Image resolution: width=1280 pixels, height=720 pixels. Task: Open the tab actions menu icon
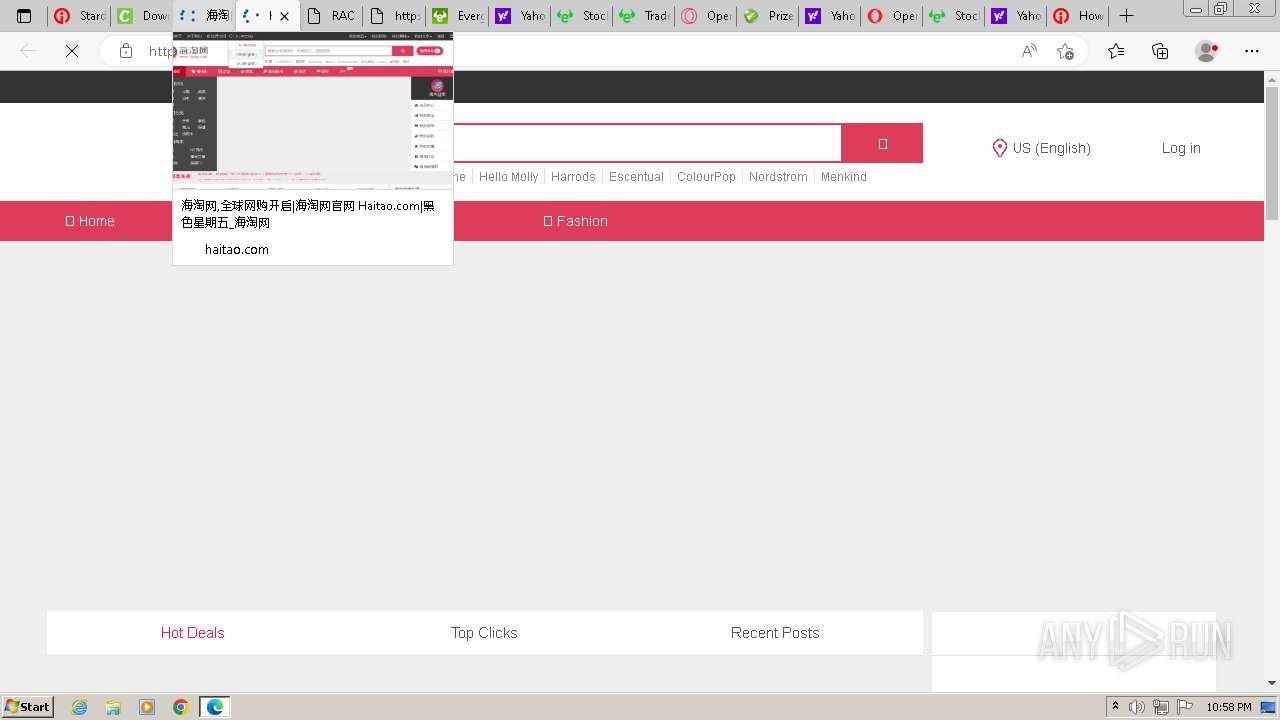tap(24, 16)
